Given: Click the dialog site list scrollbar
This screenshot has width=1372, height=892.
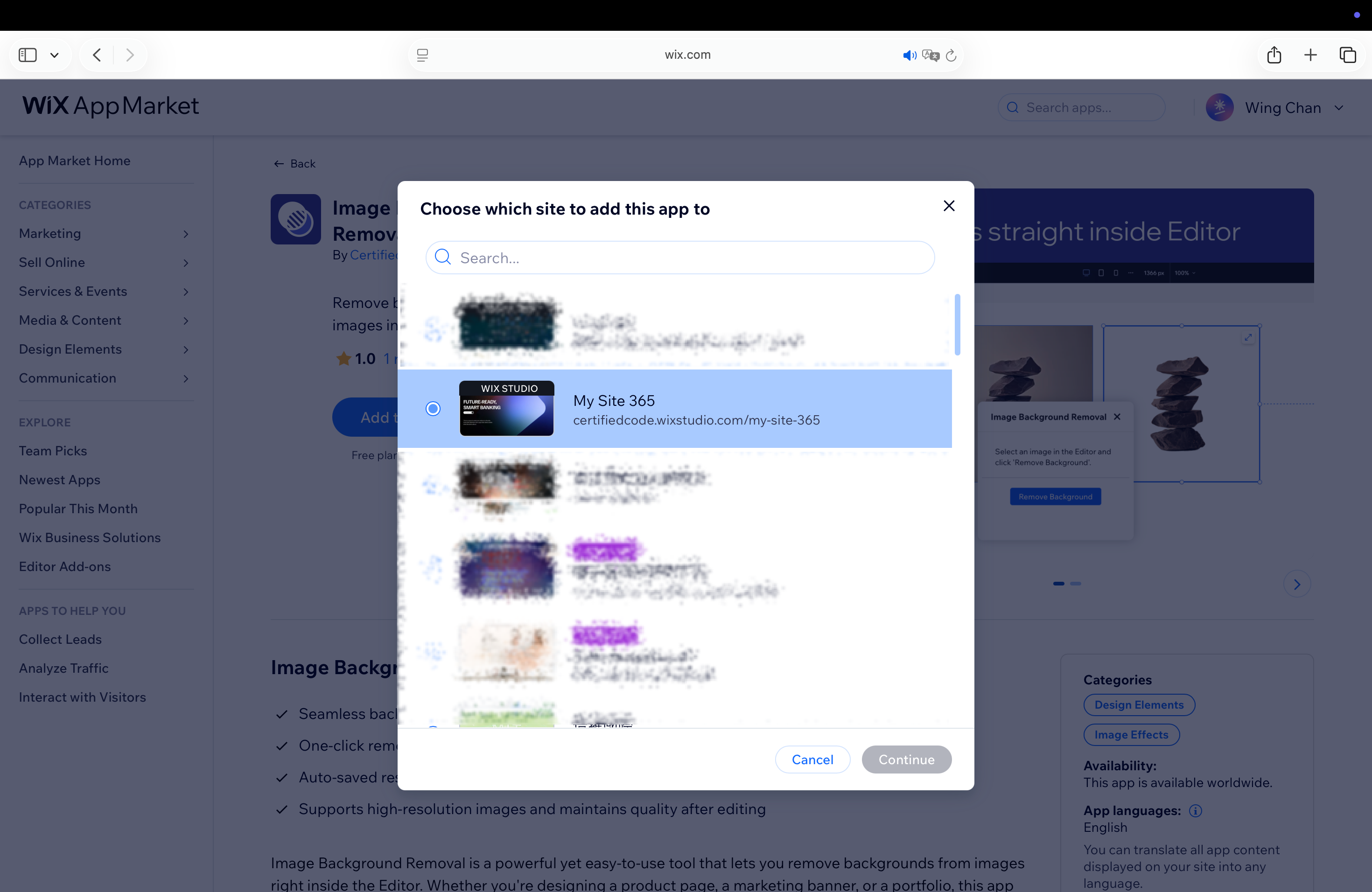Looking at the screenshot, I should click(x=957, y=324).
